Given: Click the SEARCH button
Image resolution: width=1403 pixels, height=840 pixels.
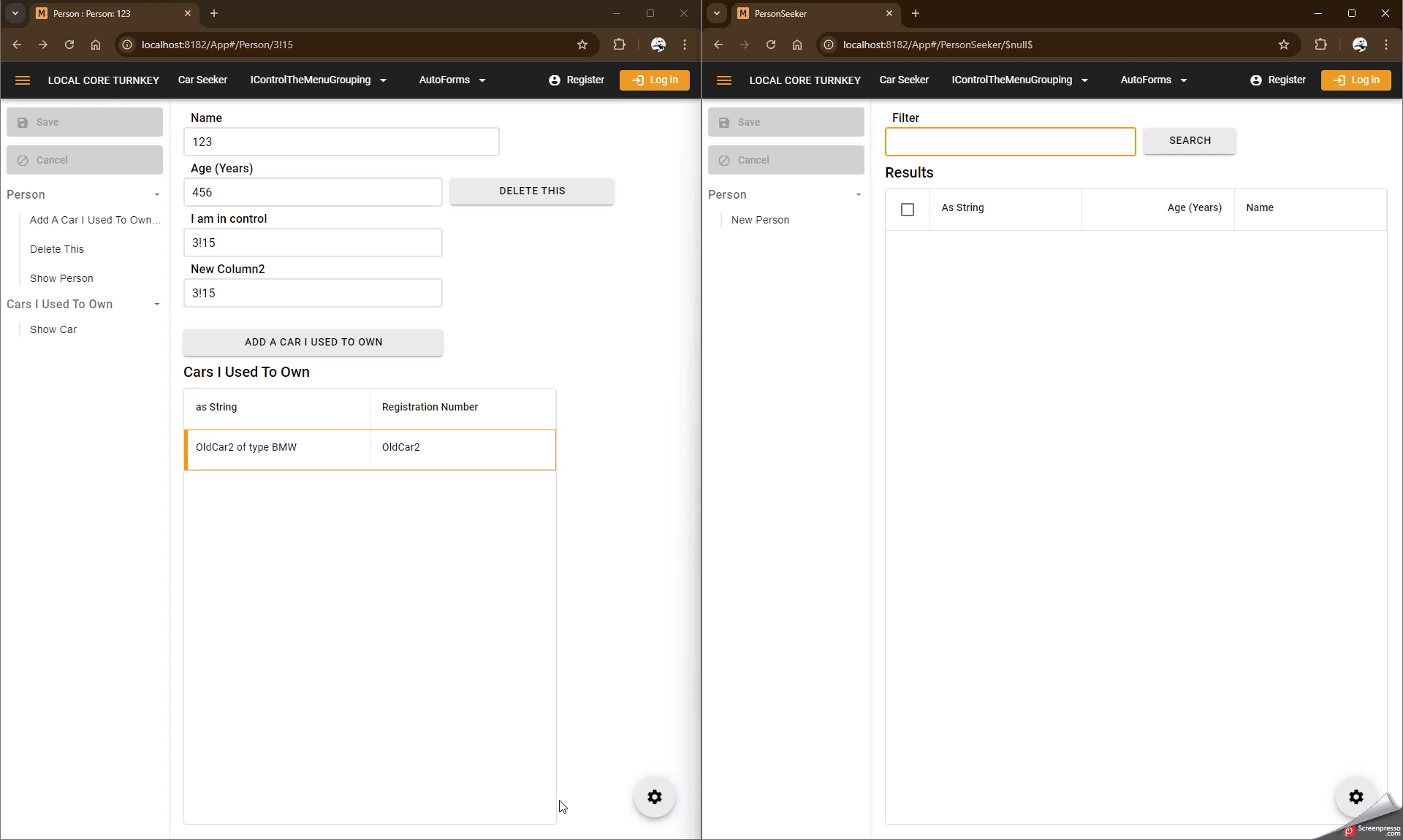Looking at the screenshot, I should pyautogui.click(x=1190, y=140).
